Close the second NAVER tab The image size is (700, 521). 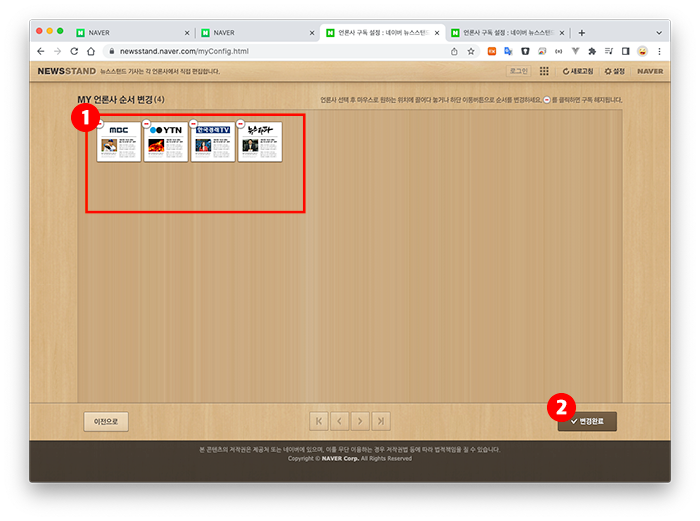click(312, 33)
